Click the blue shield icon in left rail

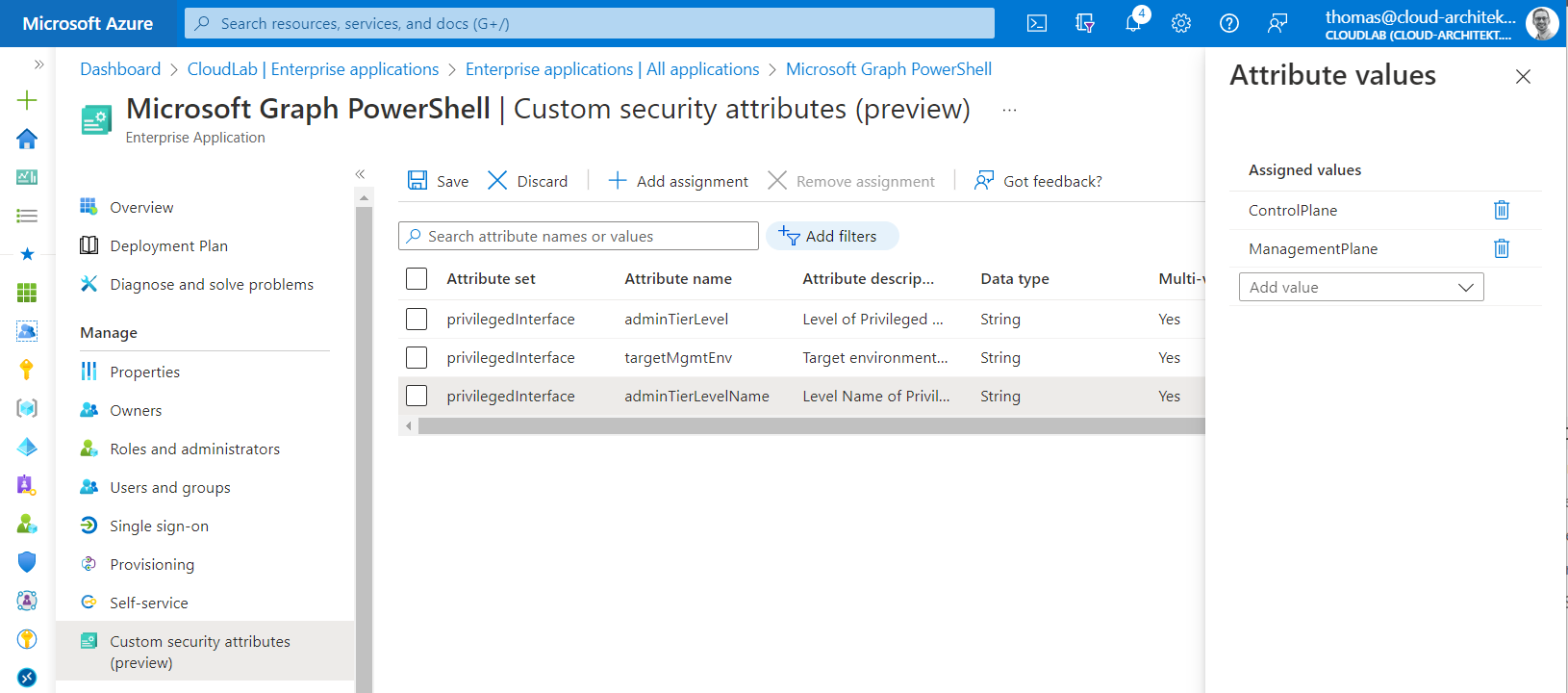(27, 562)
